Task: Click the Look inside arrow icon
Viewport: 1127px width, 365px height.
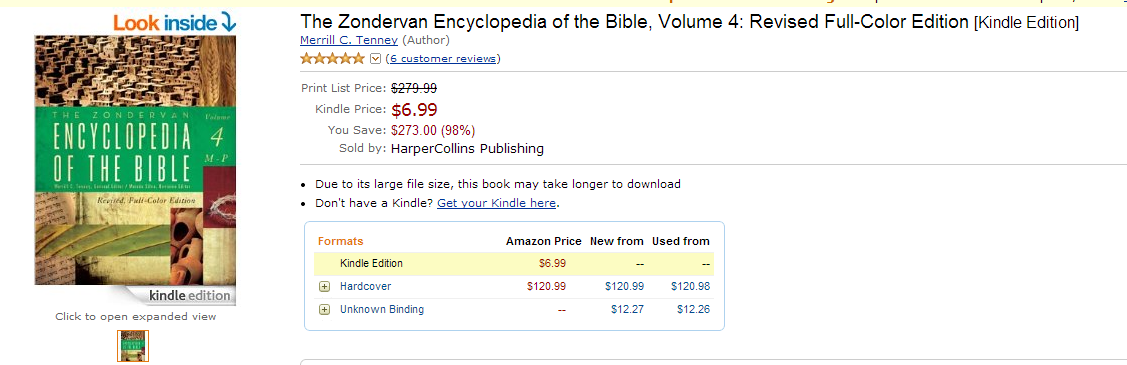Action: [228, 23]
